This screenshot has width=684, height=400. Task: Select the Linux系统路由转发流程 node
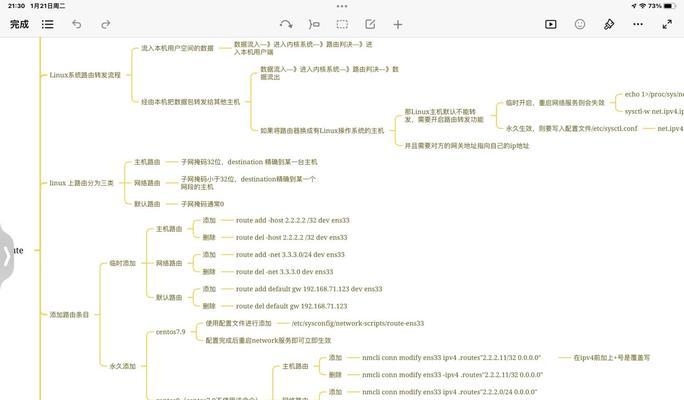[85, 75]
